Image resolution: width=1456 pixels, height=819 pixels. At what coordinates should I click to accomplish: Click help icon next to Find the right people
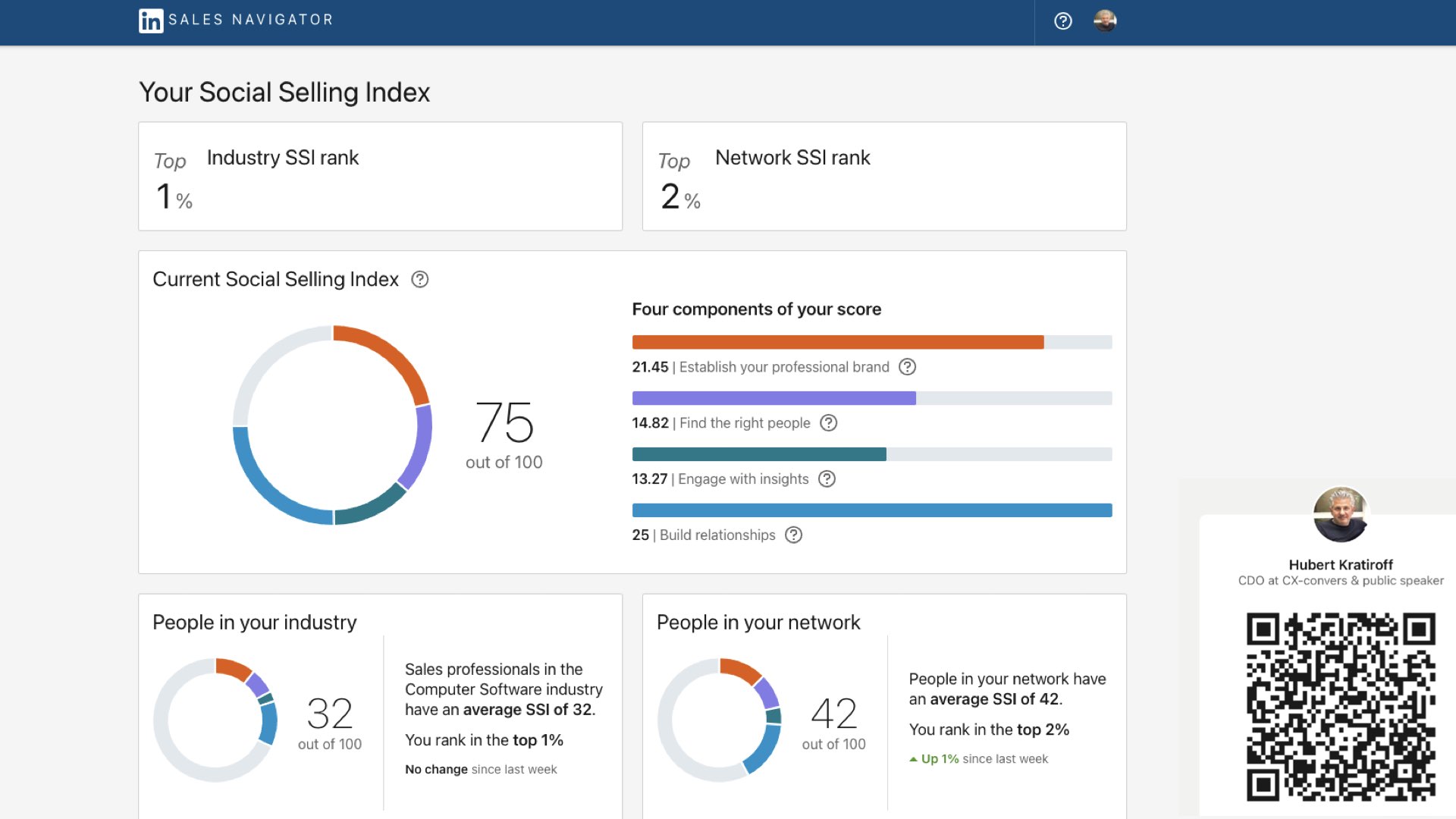tap(829, 423)
